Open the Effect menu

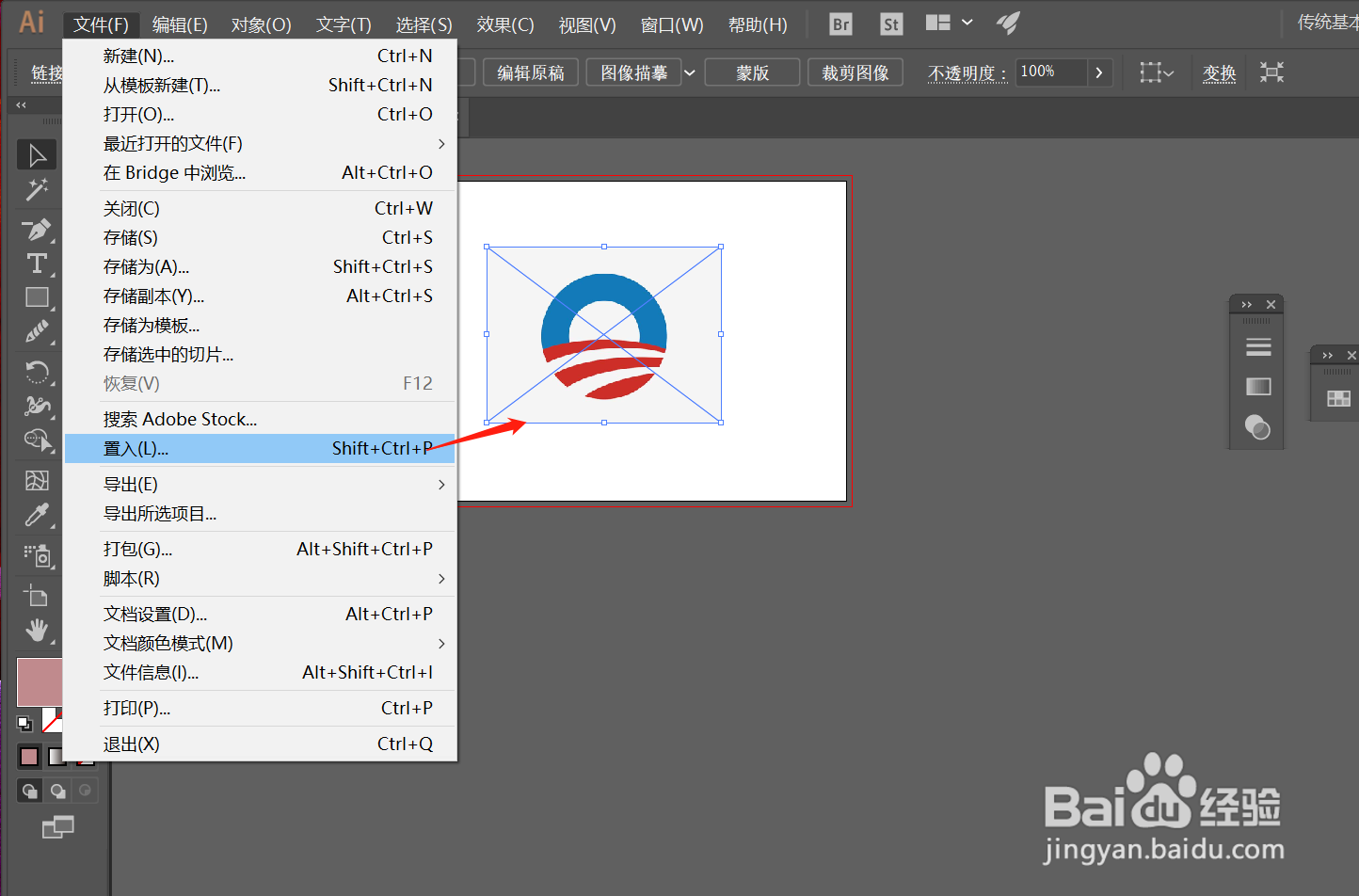[505, 24]
